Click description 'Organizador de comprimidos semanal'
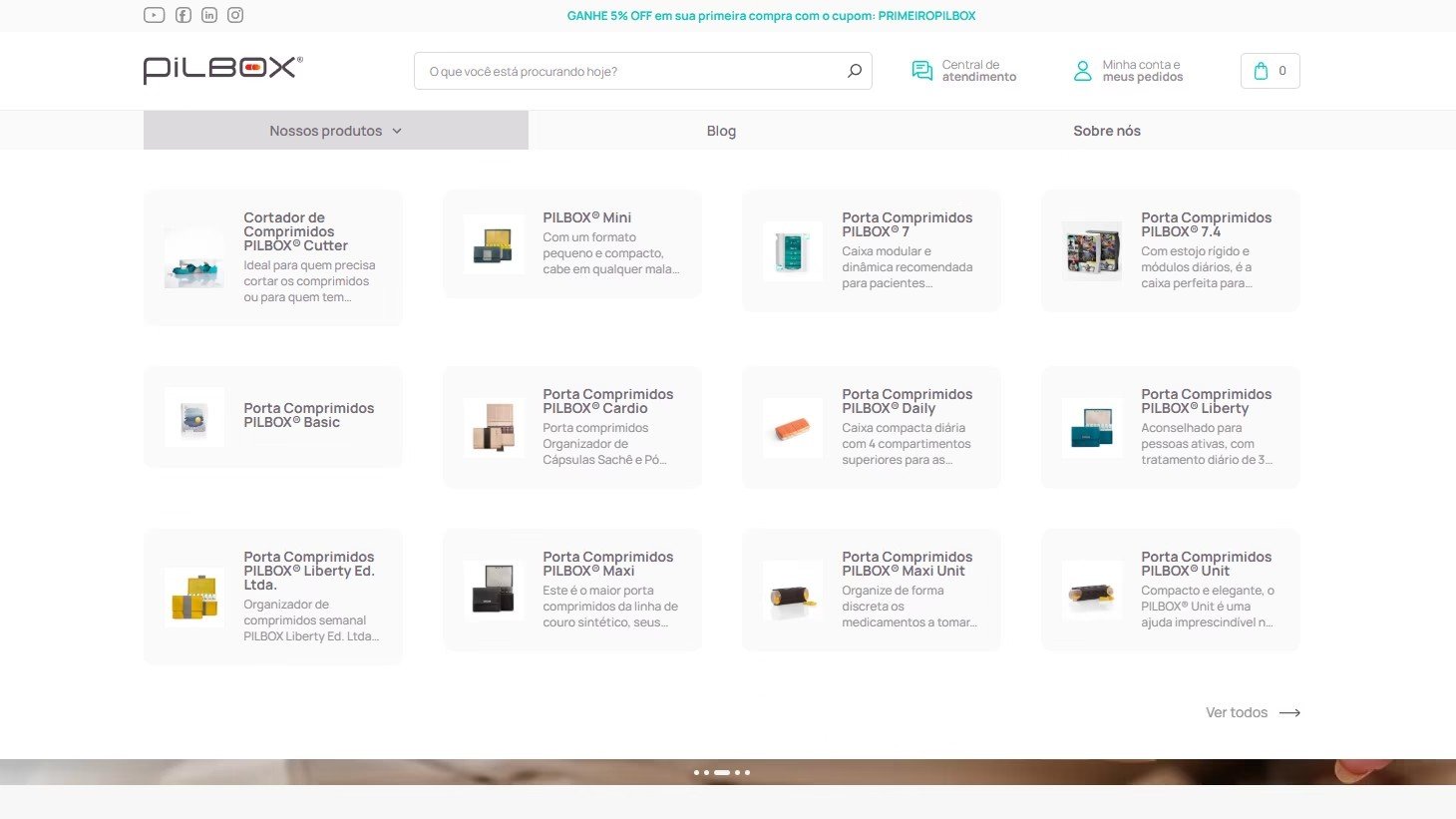1456x819 pixels. [311, 620]
